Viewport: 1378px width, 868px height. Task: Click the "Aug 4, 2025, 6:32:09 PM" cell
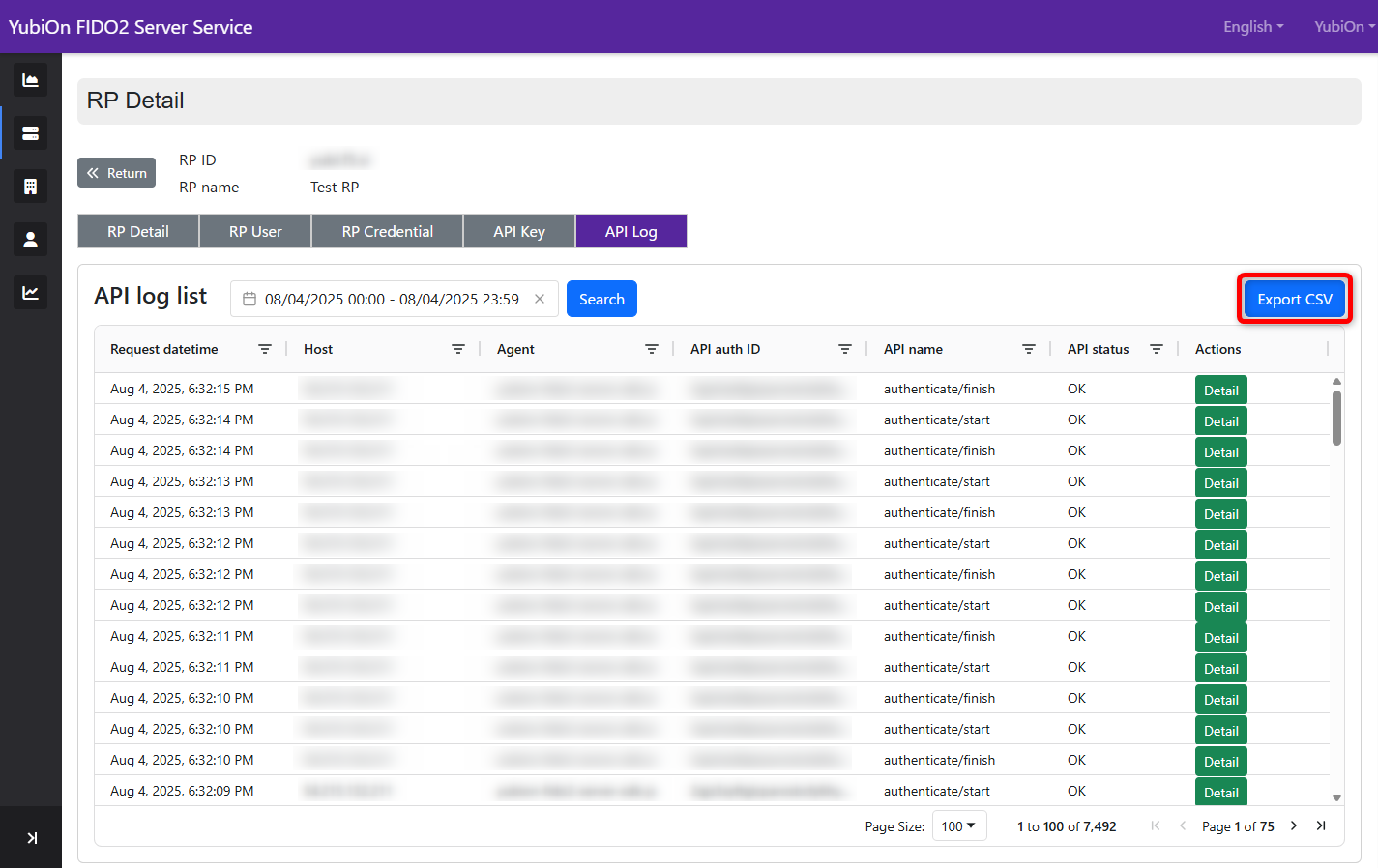(182, 791)
